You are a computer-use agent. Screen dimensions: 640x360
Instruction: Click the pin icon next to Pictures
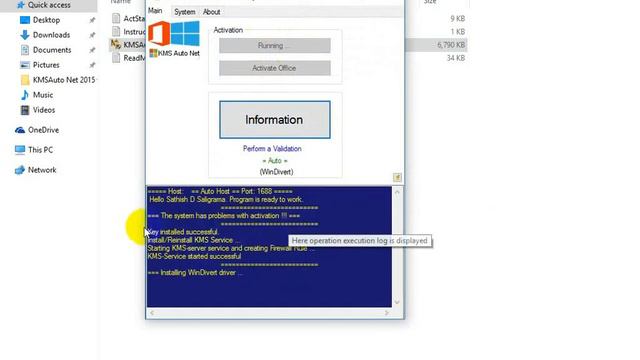92,65
